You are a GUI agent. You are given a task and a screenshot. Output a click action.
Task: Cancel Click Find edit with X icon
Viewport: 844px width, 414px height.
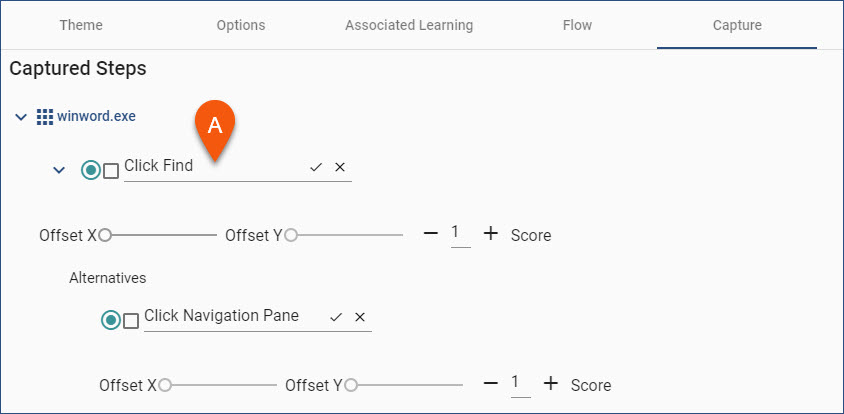point(340,167)
